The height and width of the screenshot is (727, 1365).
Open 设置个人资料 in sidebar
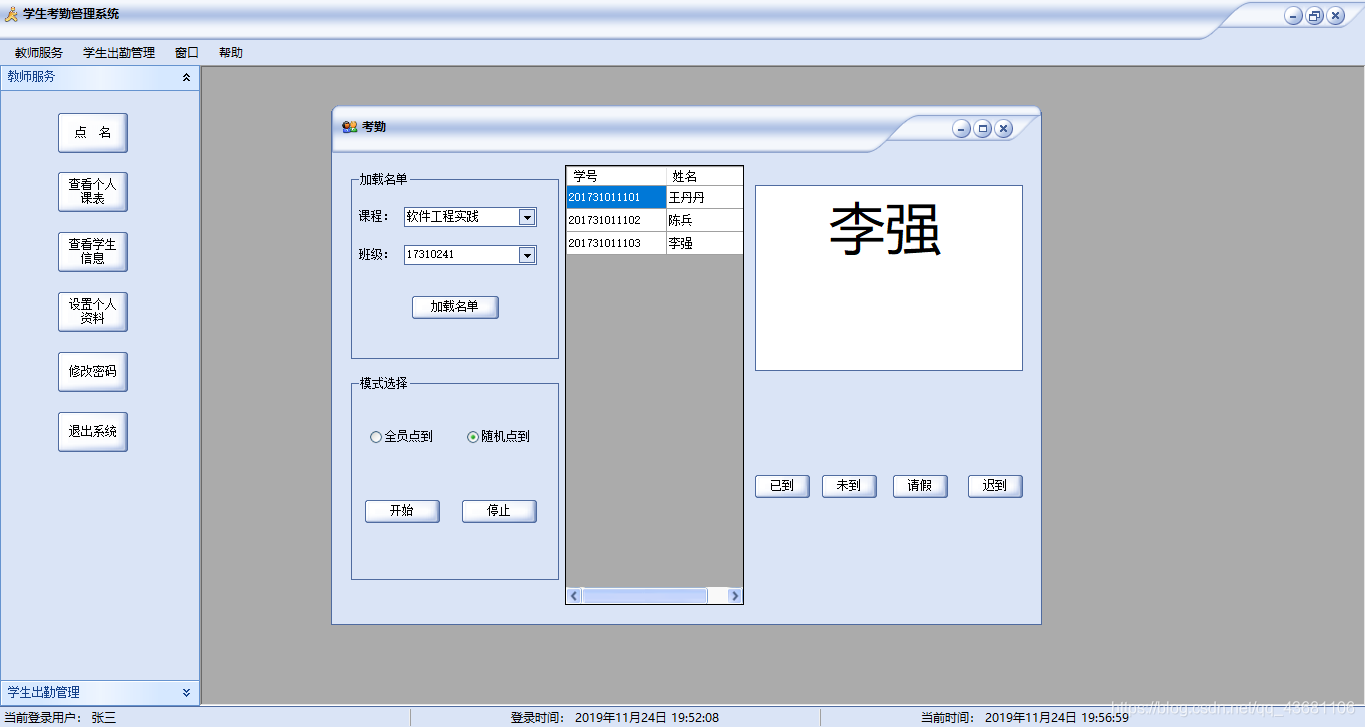(93, 311)
